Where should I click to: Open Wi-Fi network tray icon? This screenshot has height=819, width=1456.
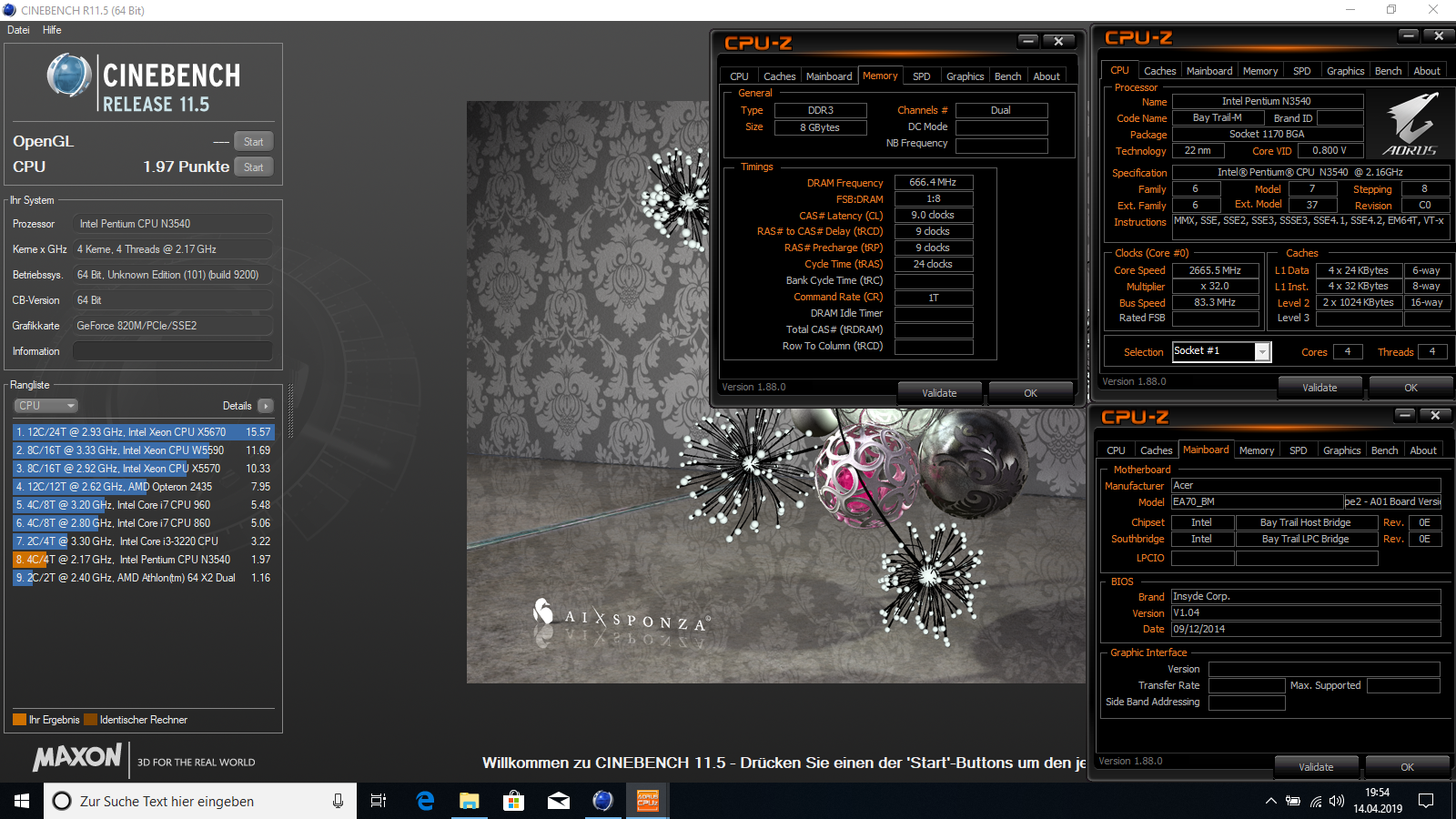pos(1315,801)
